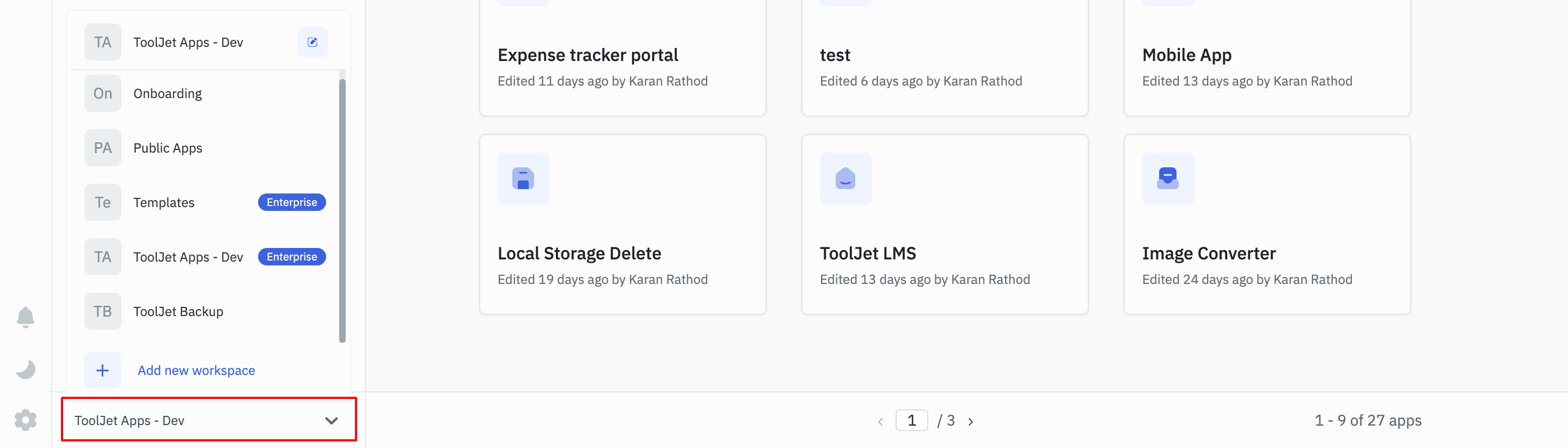Image resolution: width=1568 pixels, height=448 pixels.
Task: Select the Templates workspace
Action: pos(164,202)
